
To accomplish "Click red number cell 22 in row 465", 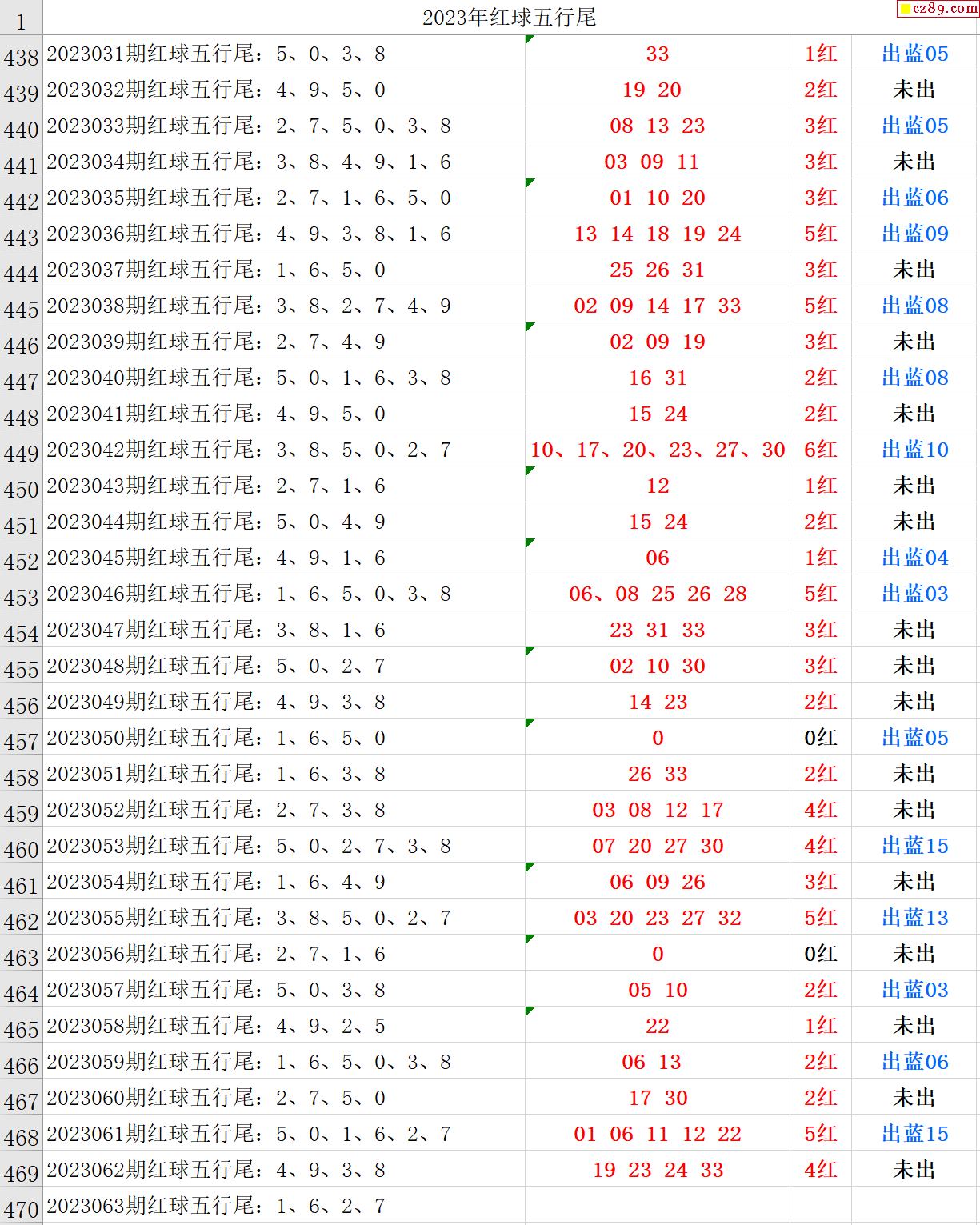I will [658, 1026].
